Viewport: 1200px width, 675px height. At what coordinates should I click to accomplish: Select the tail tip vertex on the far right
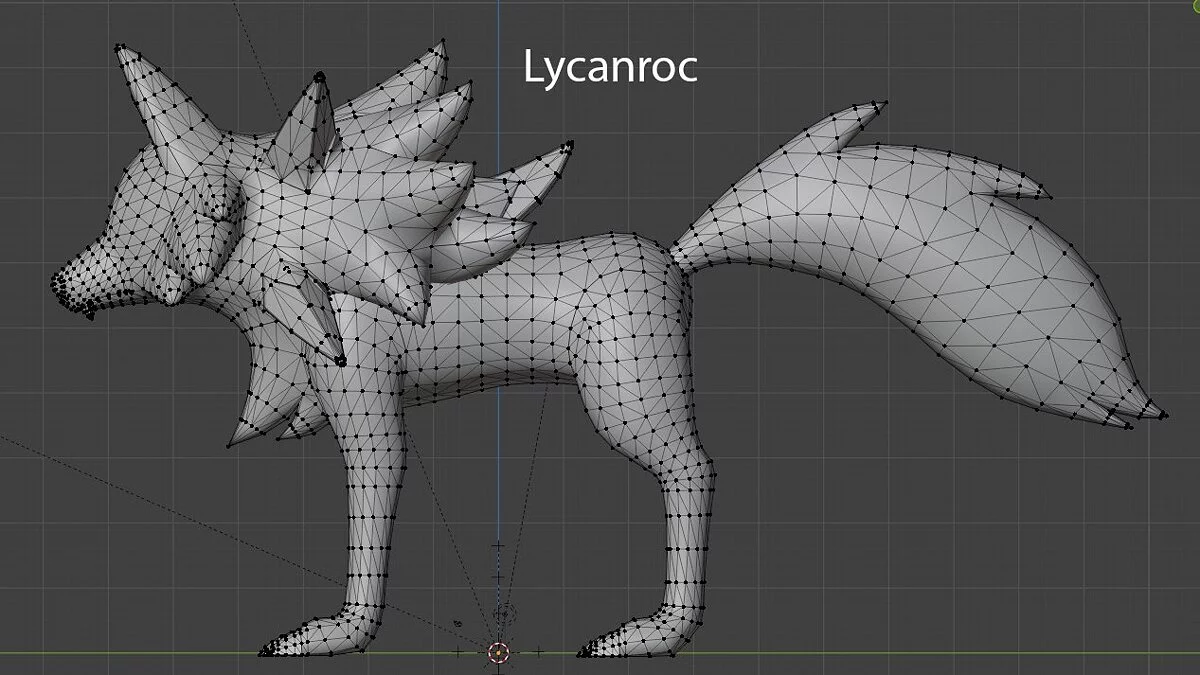1165,414
